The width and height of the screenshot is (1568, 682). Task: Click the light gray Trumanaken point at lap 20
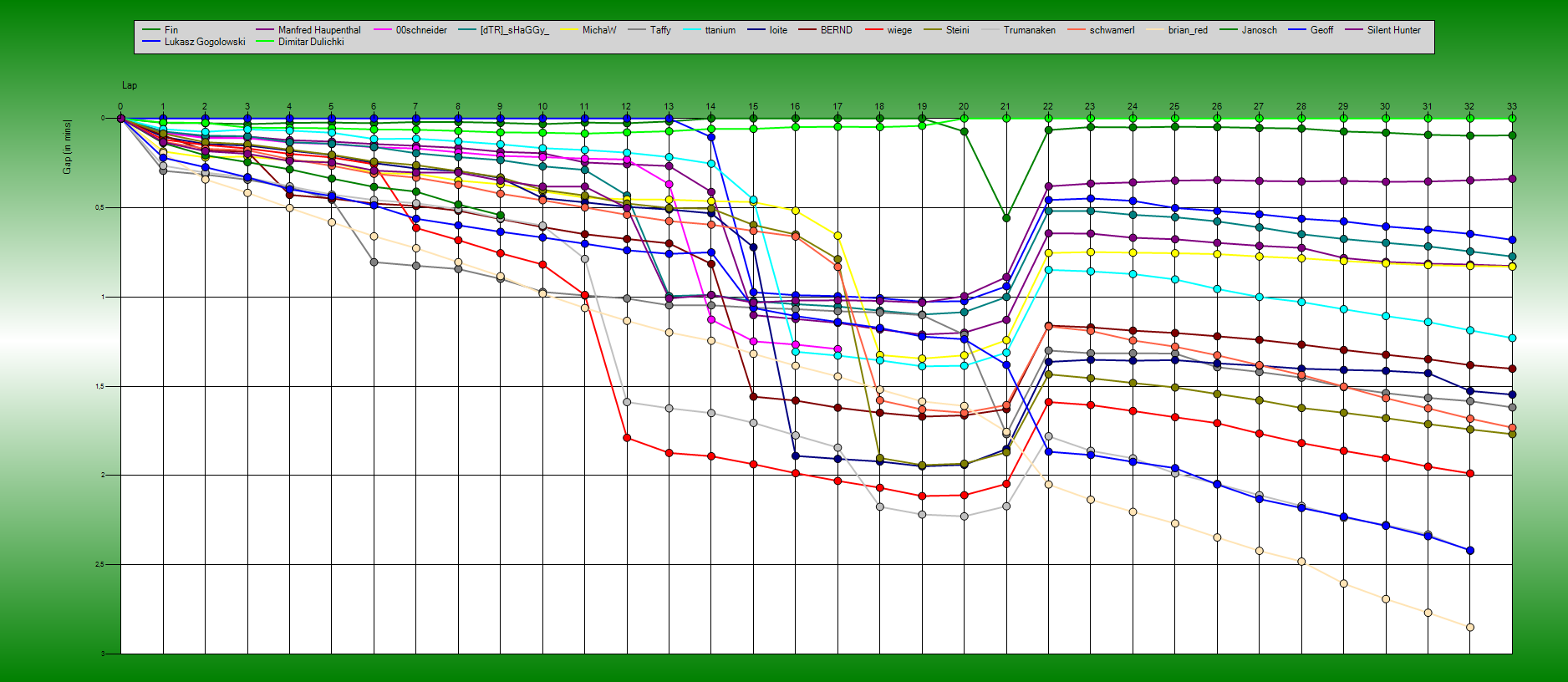tap(964, 517)
